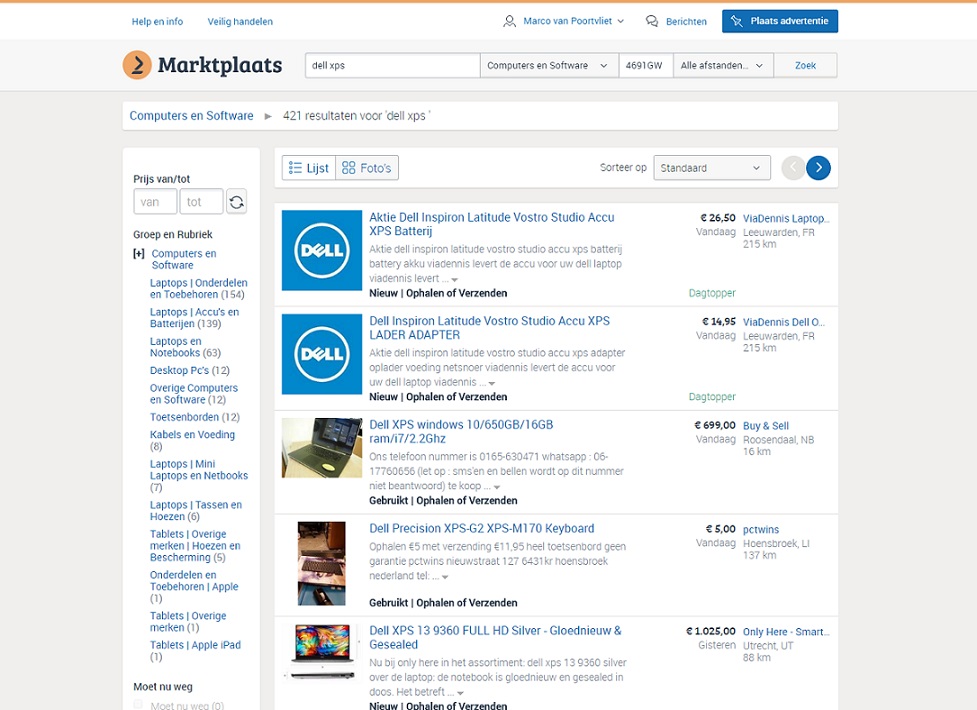Open Dell Inspiron Latitude Accu XPS LADER ADAPTER title
The width and height of the screenshot is (977, 710).
point(490,328)
